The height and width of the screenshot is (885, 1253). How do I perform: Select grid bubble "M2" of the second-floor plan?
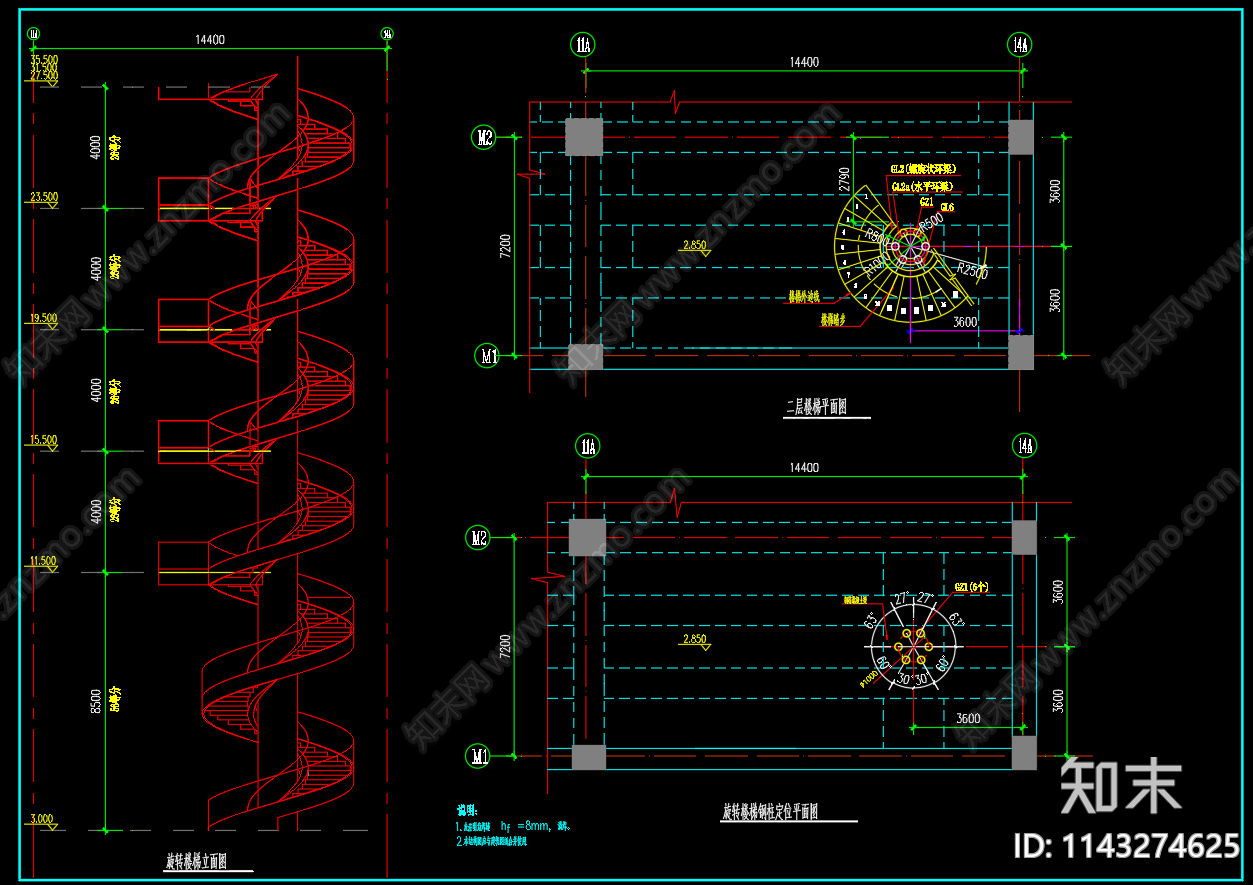coord(484,138)
